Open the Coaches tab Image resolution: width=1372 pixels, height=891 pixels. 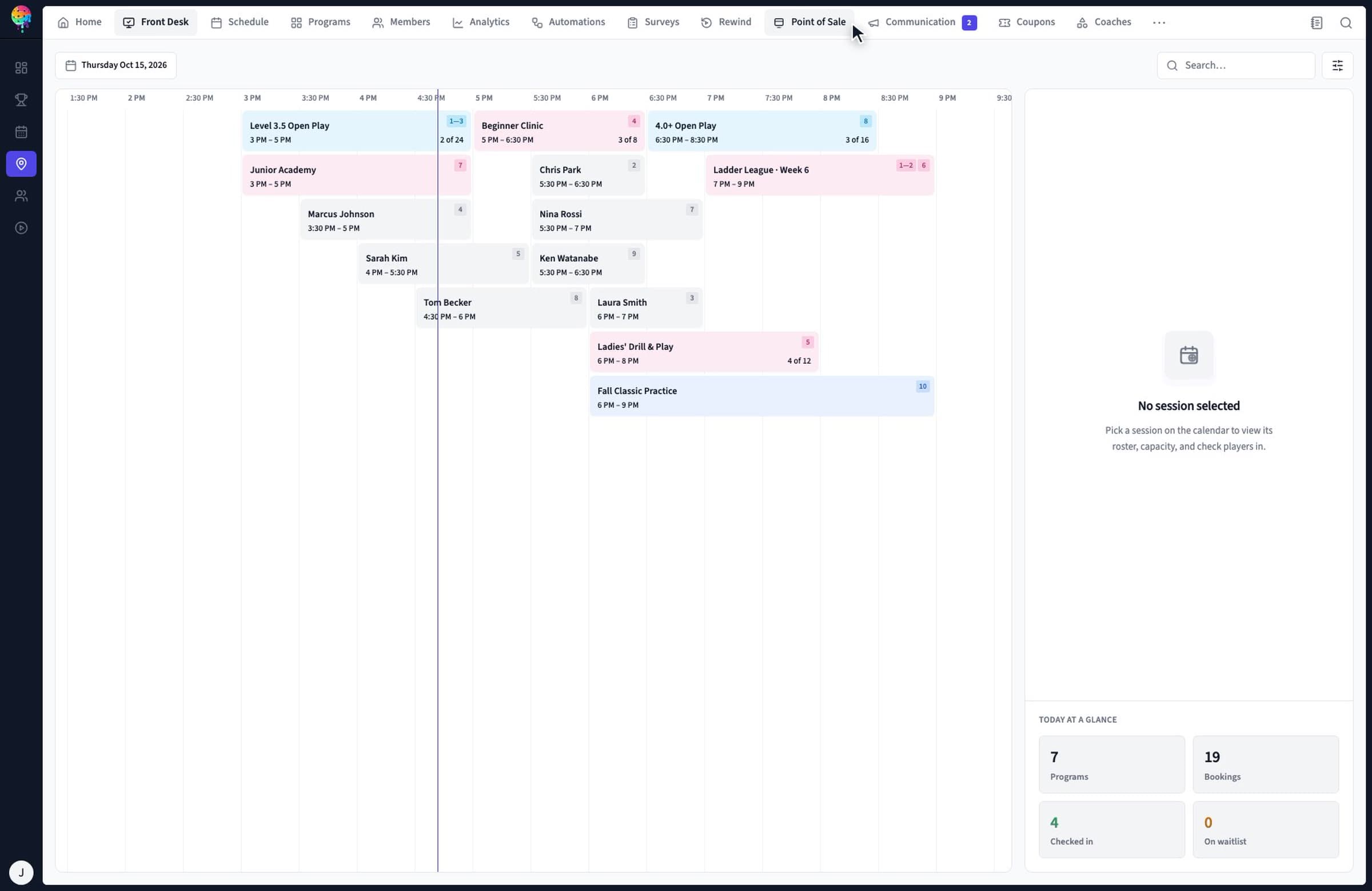pyautogui.click(x=1104, y=22)
